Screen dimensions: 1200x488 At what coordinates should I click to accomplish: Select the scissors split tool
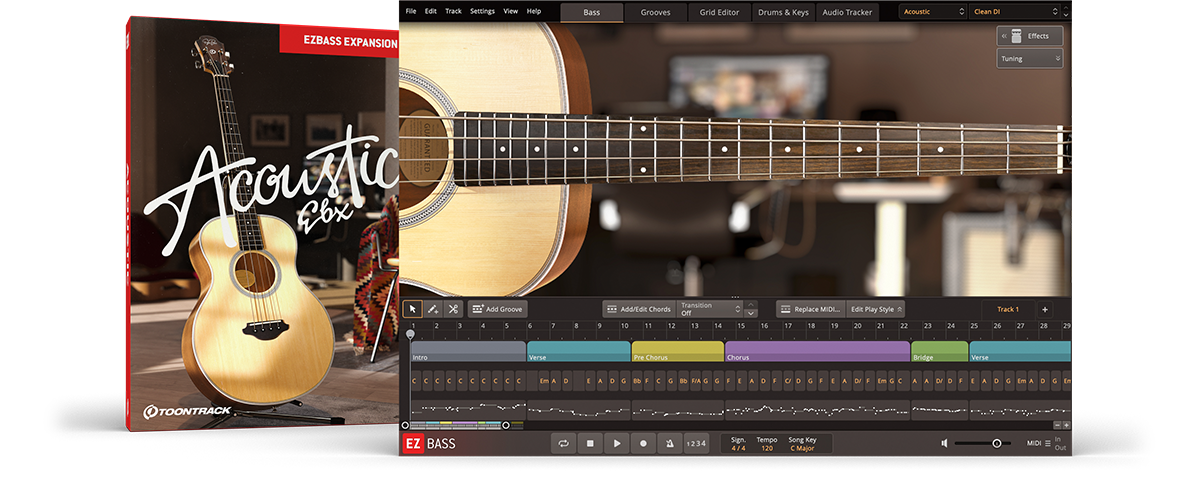click(453, 310)
